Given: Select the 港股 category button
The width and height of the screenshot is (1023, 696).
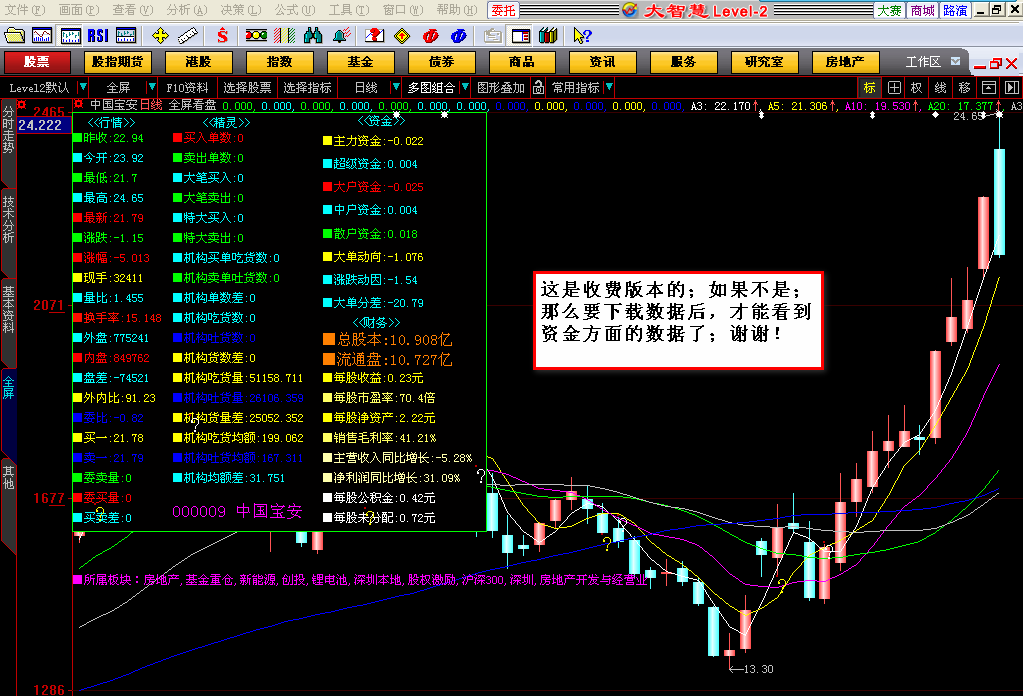Looking at the screenshot, I should click(x=198, y=62).
